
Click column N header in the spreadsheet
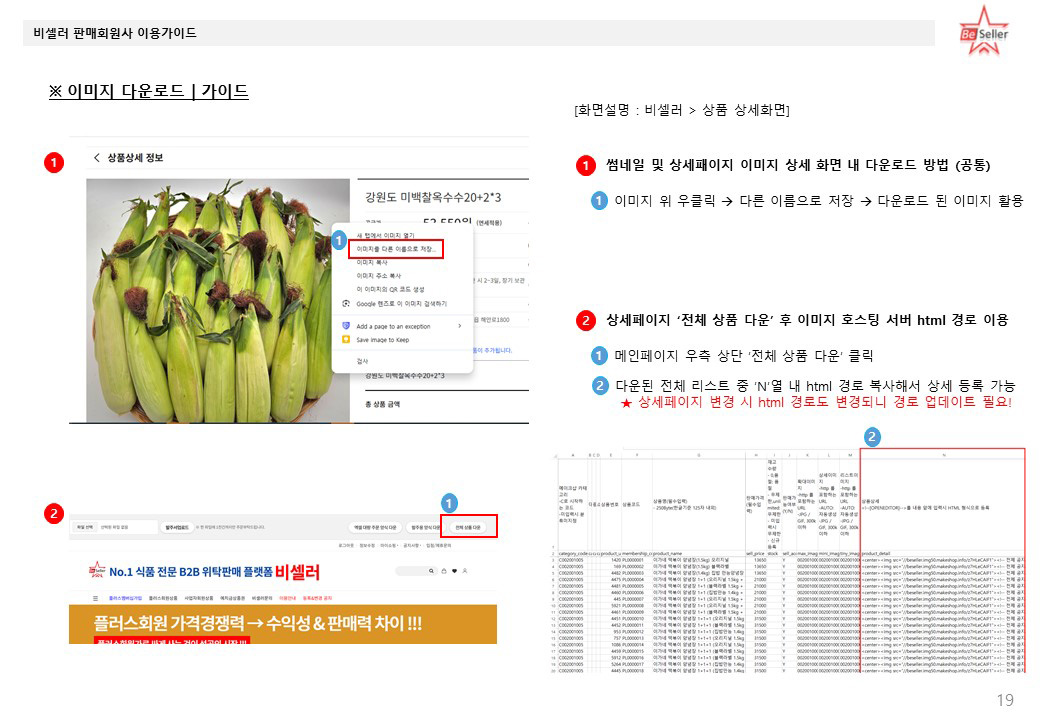point(943,455)
